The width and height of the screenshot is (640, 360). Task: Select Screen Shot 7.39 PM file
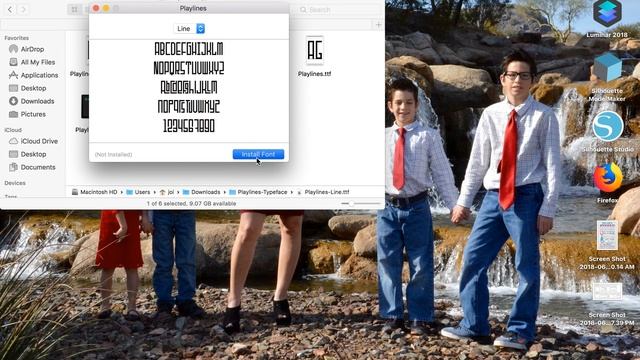point(607,304)
